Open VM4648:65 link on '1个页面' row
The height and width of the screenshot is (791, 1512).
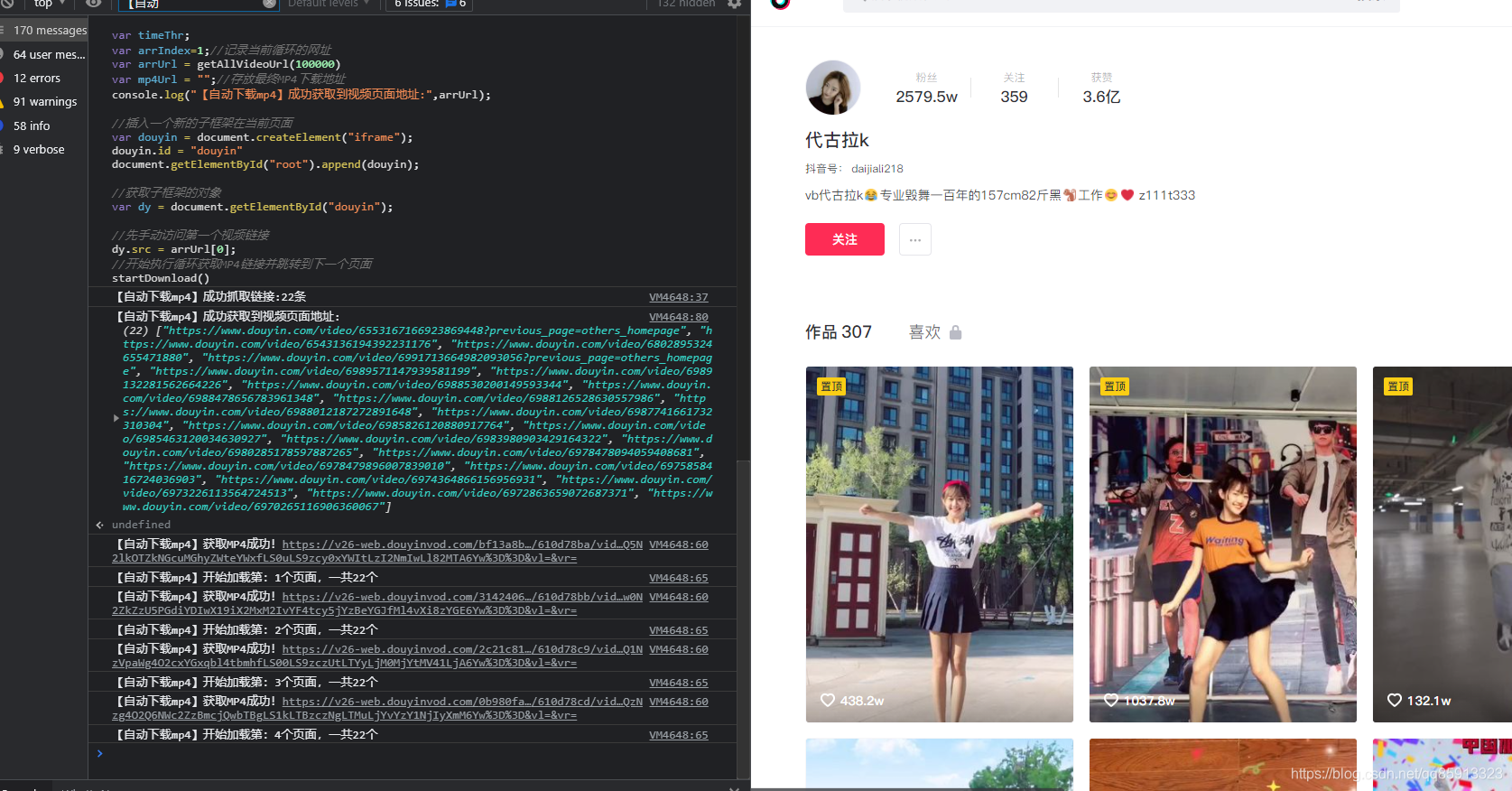(679, 578)
